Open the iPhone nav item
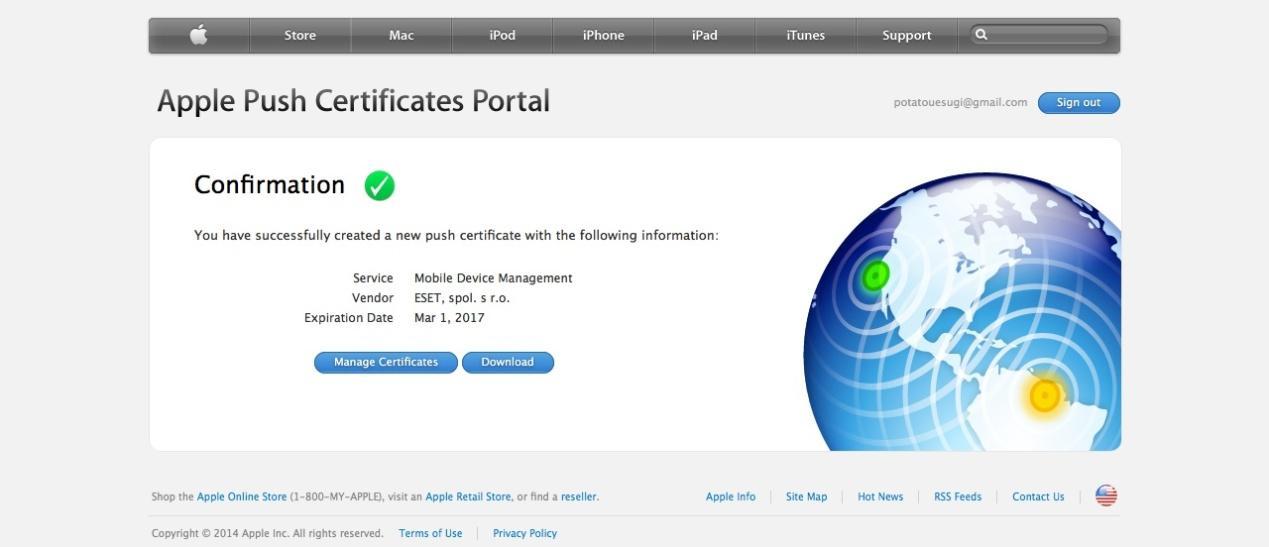The height and width of the screenshot is (547, 1269). point(603,35)
